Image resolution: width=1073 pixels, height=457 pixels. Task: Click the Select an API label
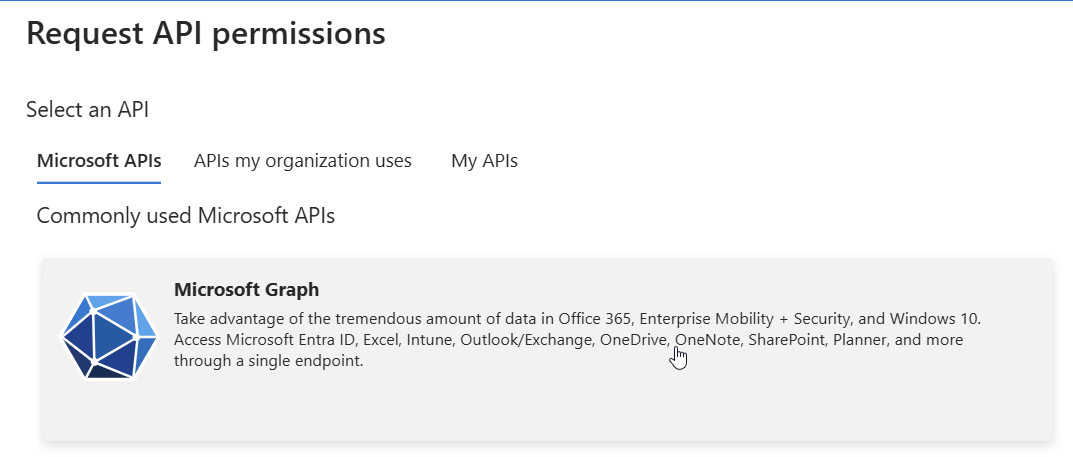coord(88,109)
